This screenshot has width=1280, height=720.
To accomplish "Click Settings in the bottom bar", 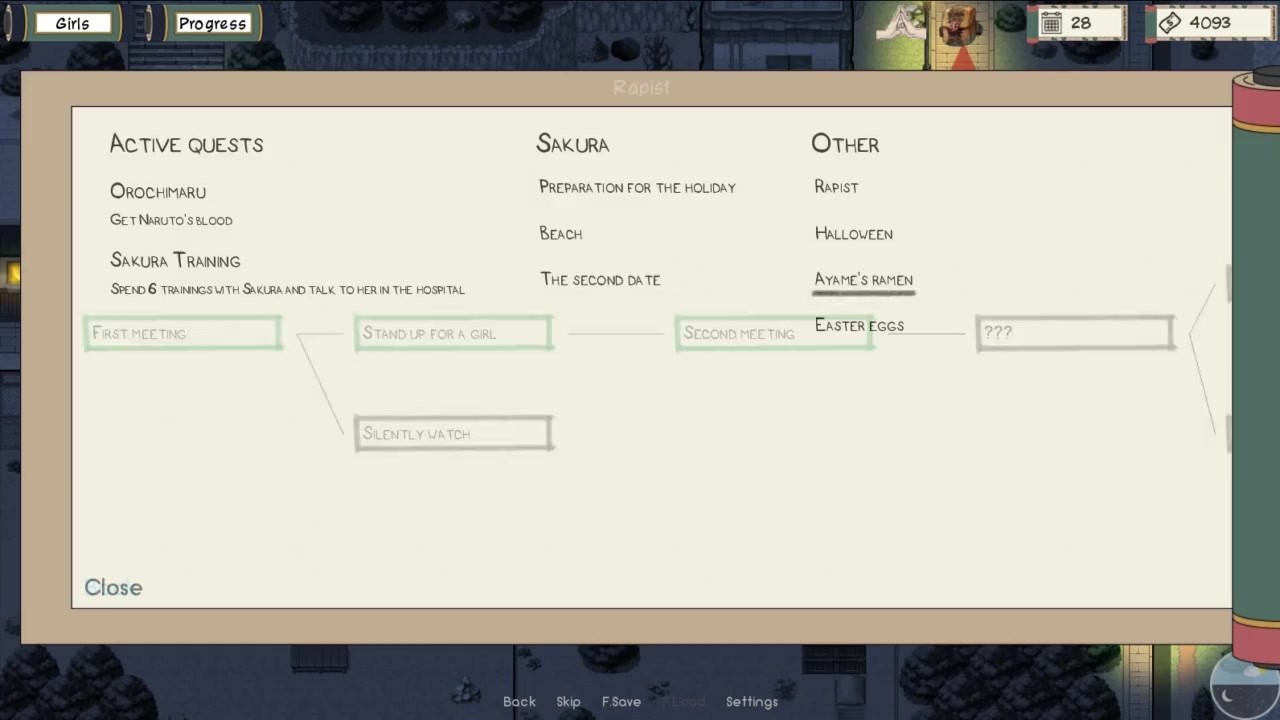I will (x=752, y=701).
